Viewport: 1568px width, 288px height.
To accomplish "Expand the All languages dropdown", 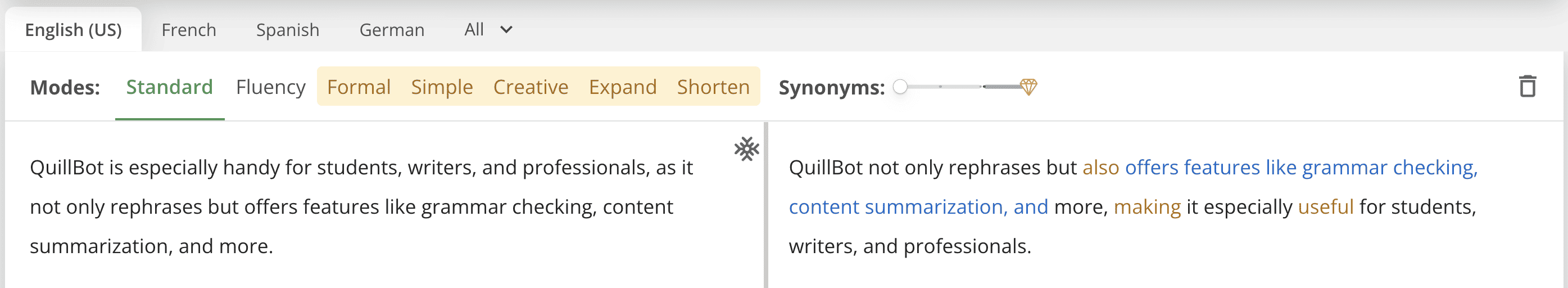I will pyautogui.click(x=488, y=30).
